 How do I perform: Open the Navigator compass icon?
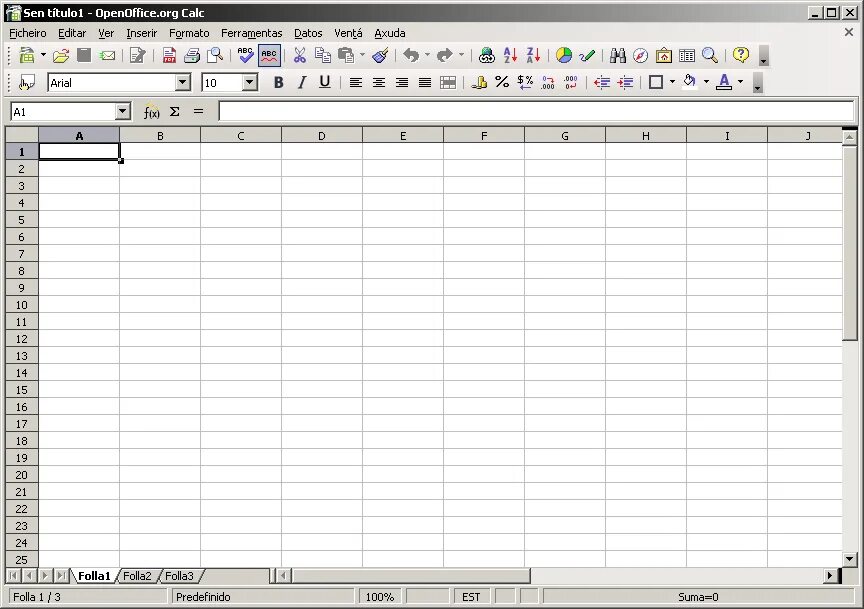pyautogui.click(x=640, y=55)
